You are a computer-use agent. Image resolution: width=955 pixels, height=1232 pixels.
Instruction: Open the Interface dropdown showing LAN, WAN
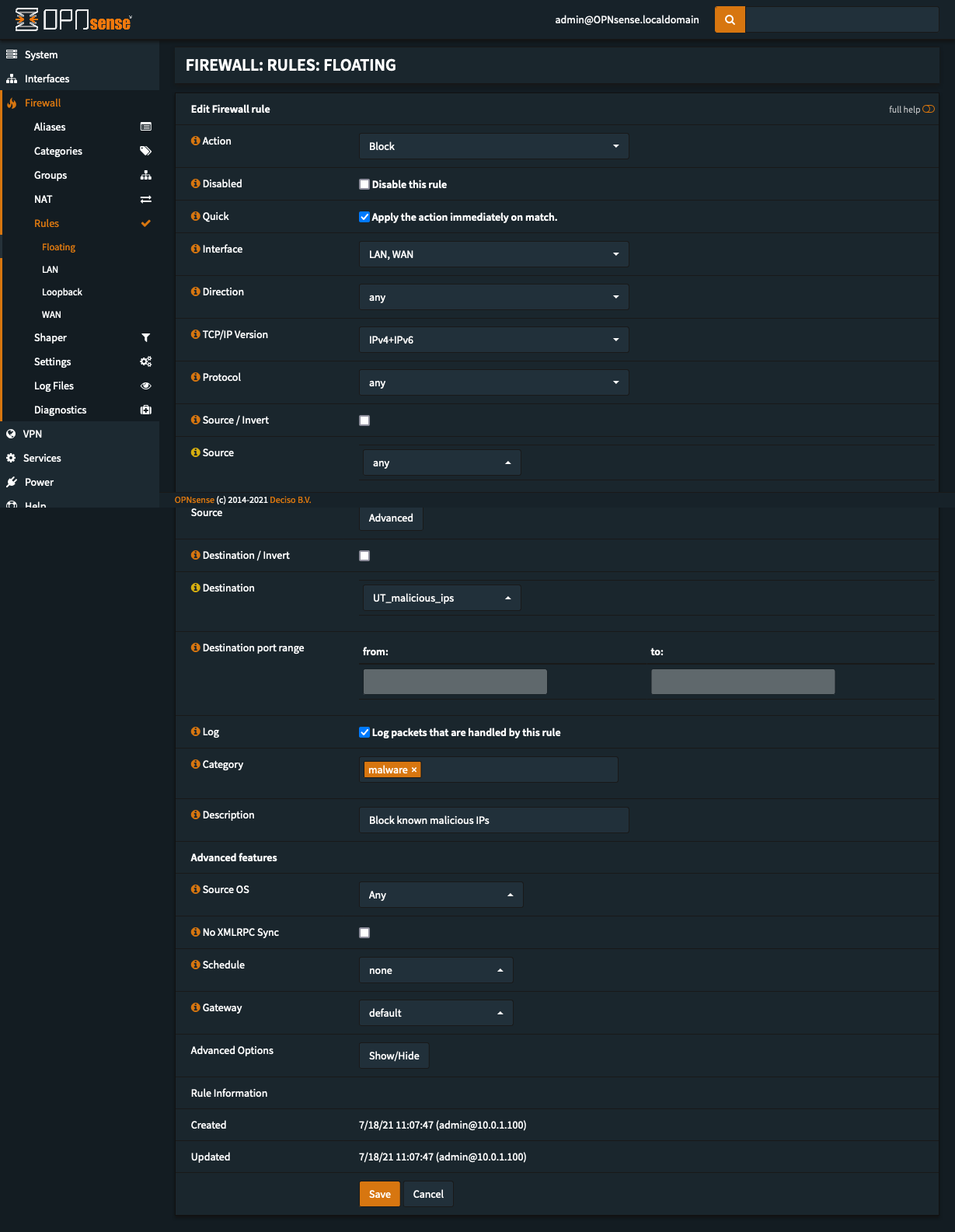point(493,254)
